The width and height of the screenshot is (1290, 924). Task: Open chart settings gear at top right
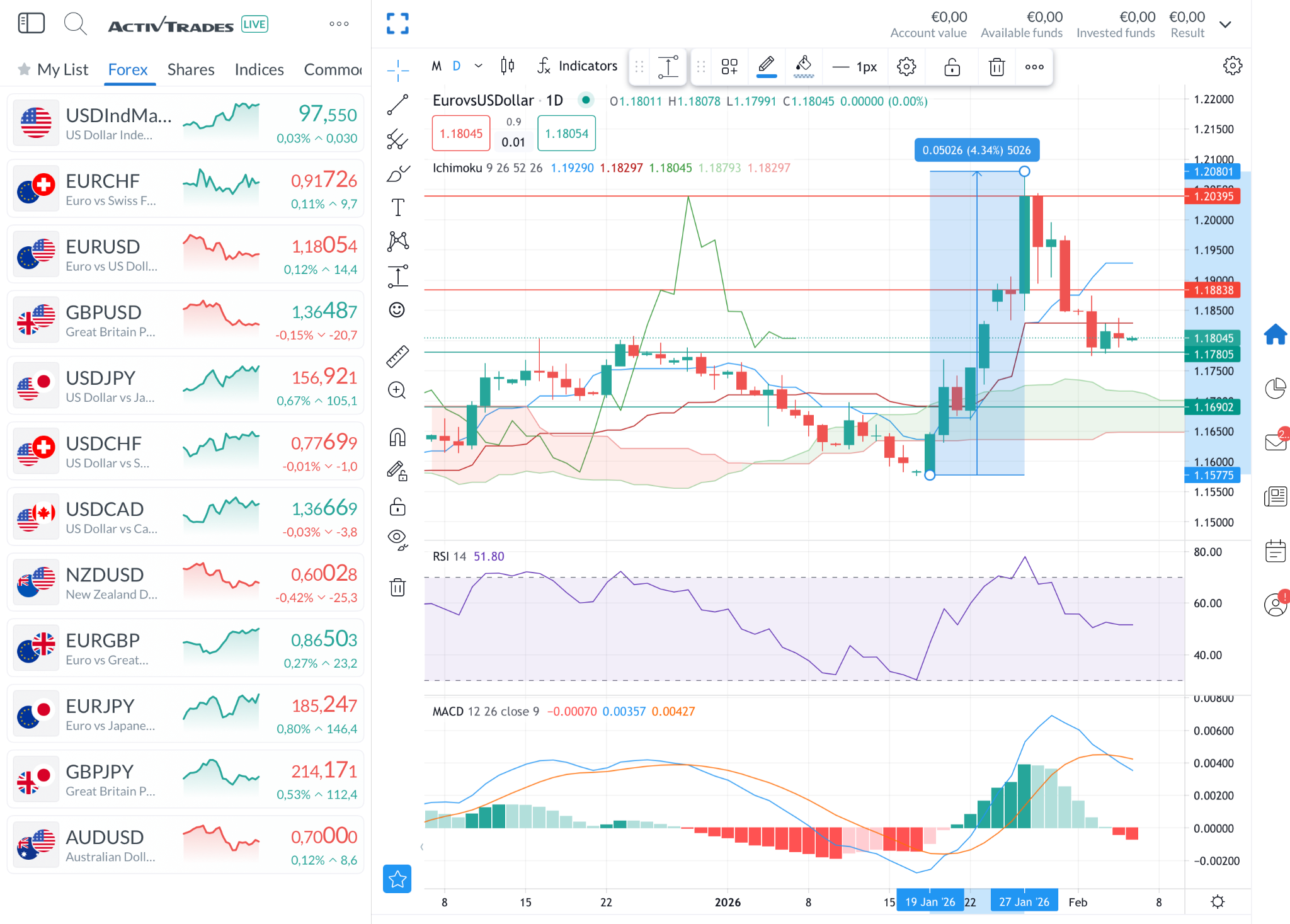(1233, 66)
